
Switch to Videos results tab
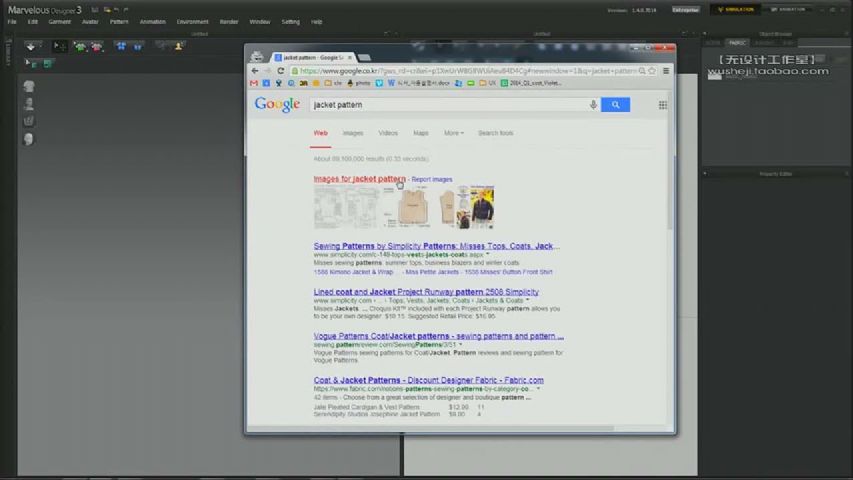click(x=388, y=133)
